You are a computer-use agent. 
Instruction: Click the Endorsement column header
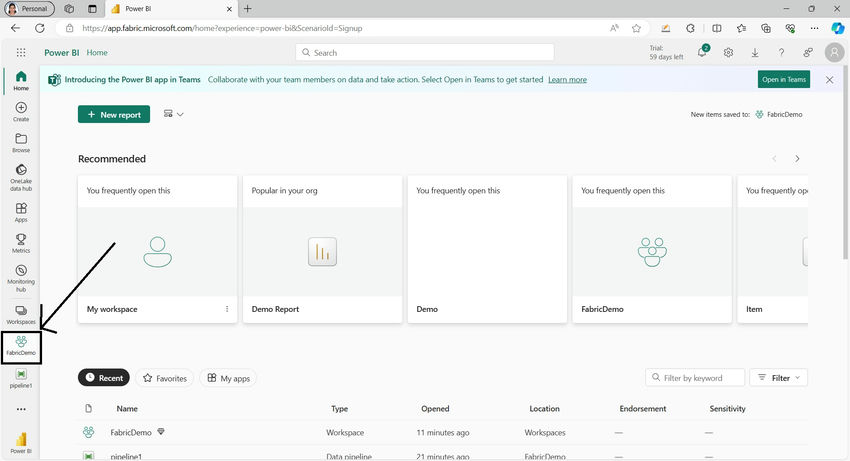[x=642, y=408]
